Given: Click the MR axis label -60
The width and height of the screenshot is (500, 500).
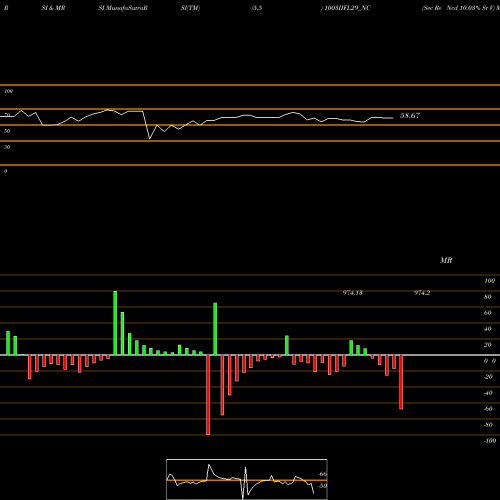Looking at the screenshot, I should [x=488, y=409].
